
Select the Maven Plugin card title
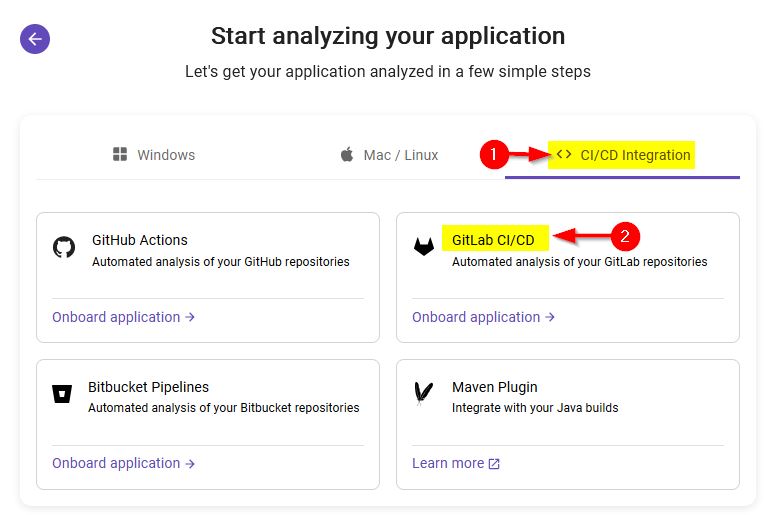495,387
